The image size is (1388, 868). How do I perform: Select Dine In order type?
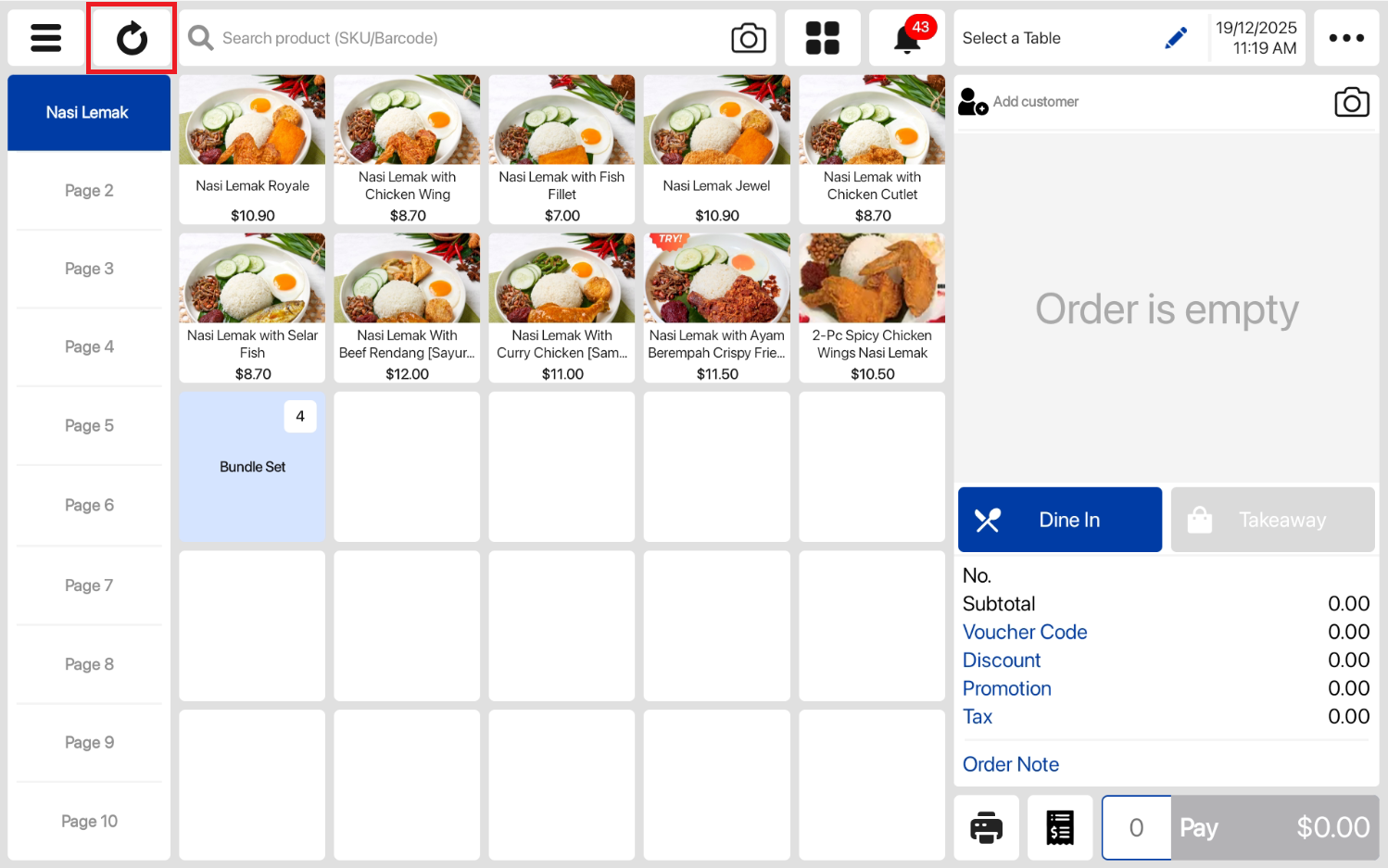point(1059,520)
